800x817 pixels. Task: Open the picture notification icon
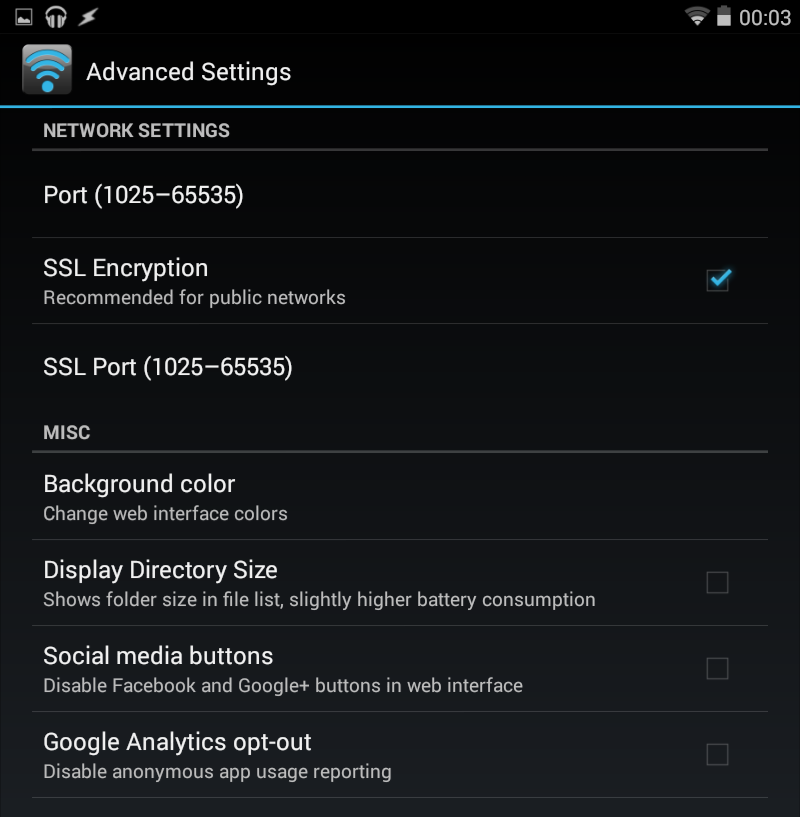point(24,18)
